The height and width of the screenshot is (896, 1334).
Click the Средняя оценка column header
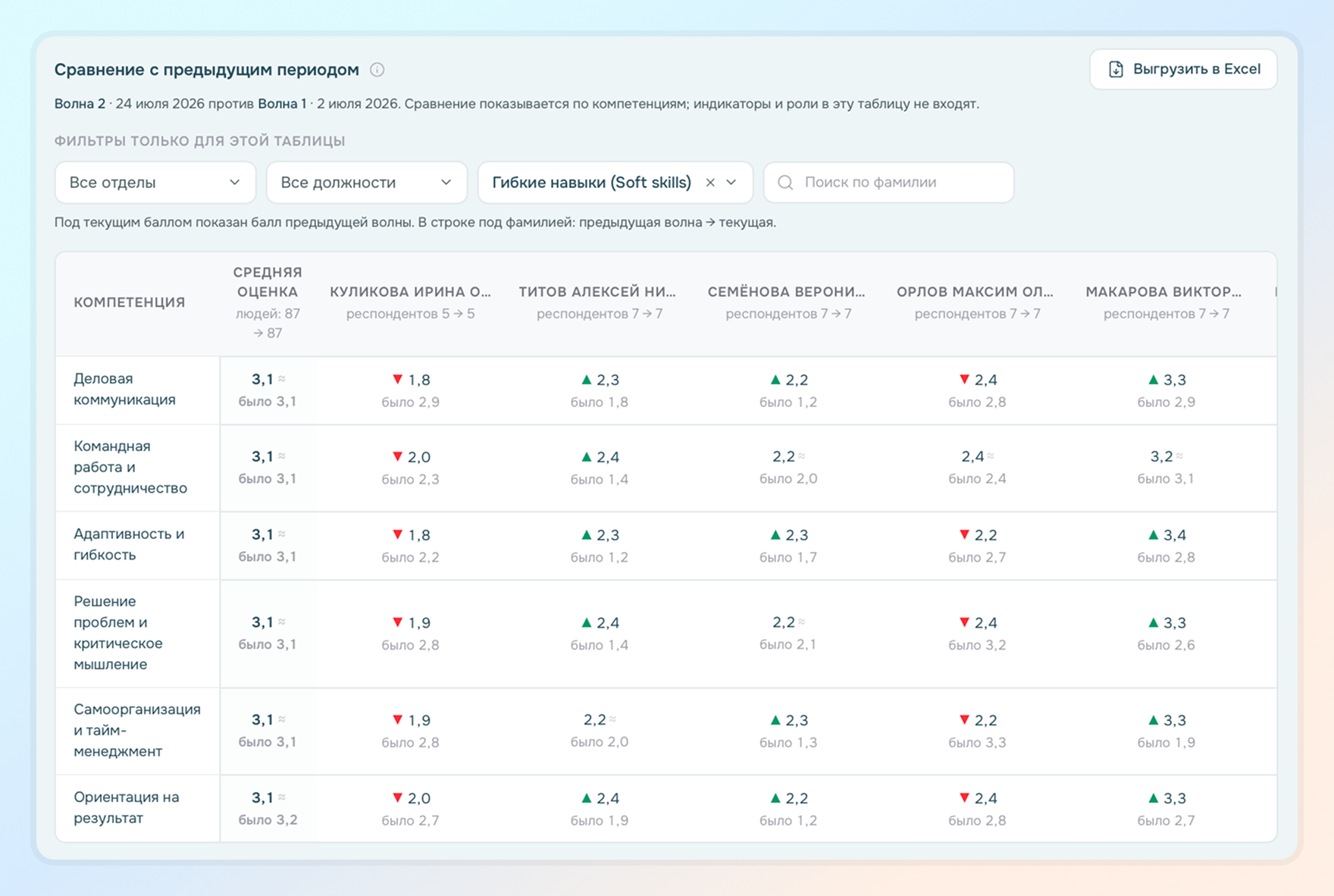click(268, 282)
